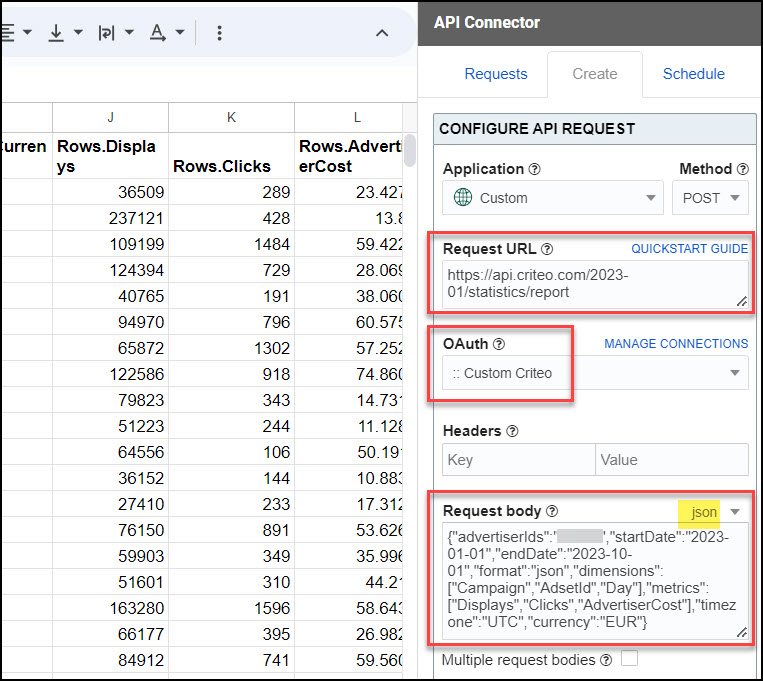Select the cell containing 79823

click(x=110, y=400)
